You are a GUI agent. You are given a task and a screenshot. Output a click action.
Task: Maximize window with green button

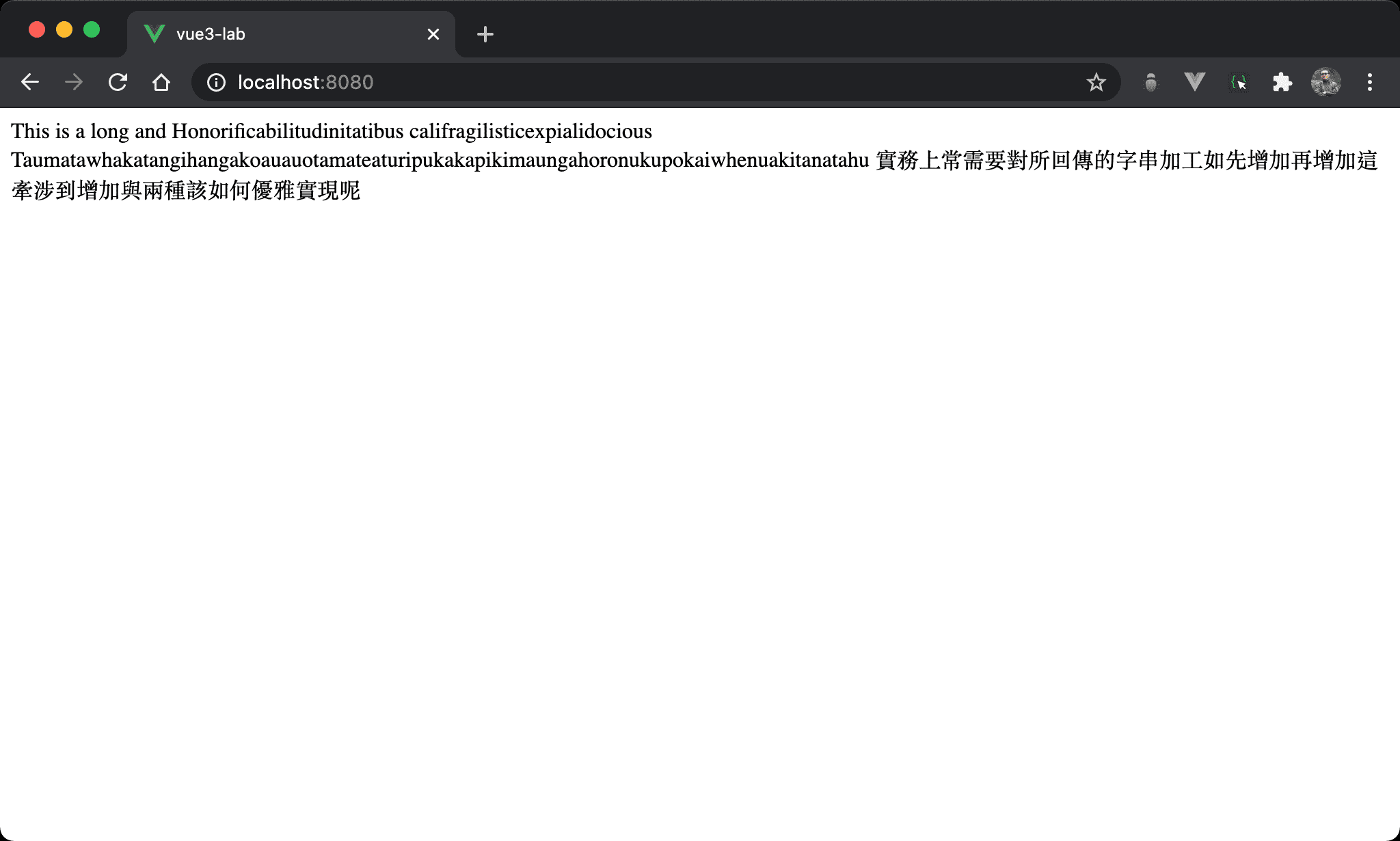92,29
